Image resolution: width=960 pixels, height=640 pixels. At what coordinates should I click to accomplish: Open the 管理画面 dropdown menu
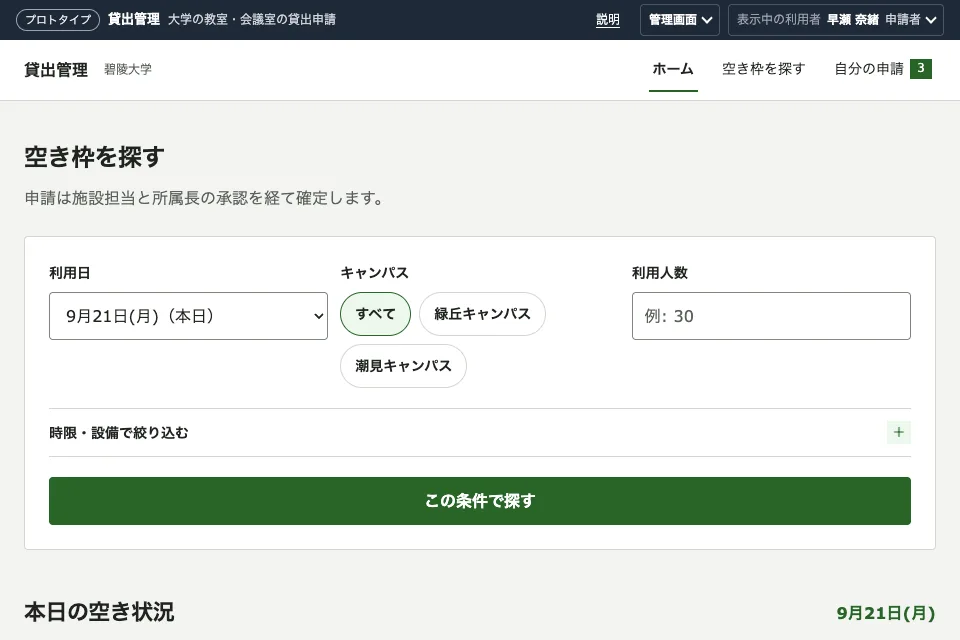(680, 20)
